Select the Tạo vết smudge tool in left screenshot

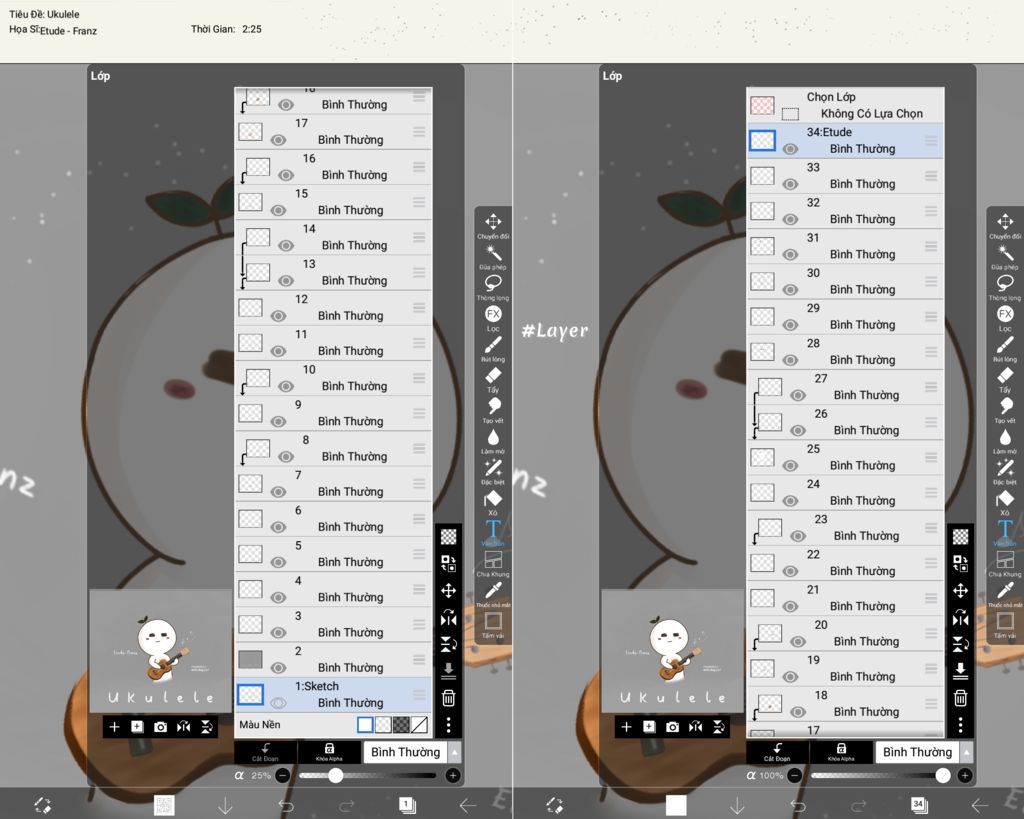(x=493, y=410)
